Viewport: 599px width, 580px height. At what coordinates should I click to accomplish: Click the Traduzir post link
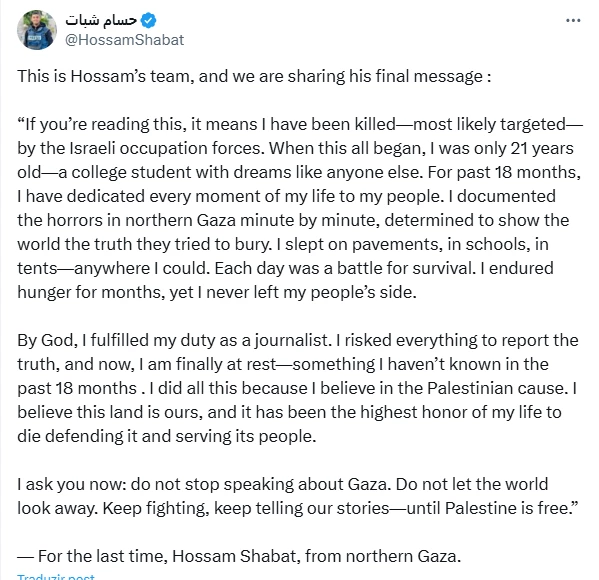tap(56, 577)
